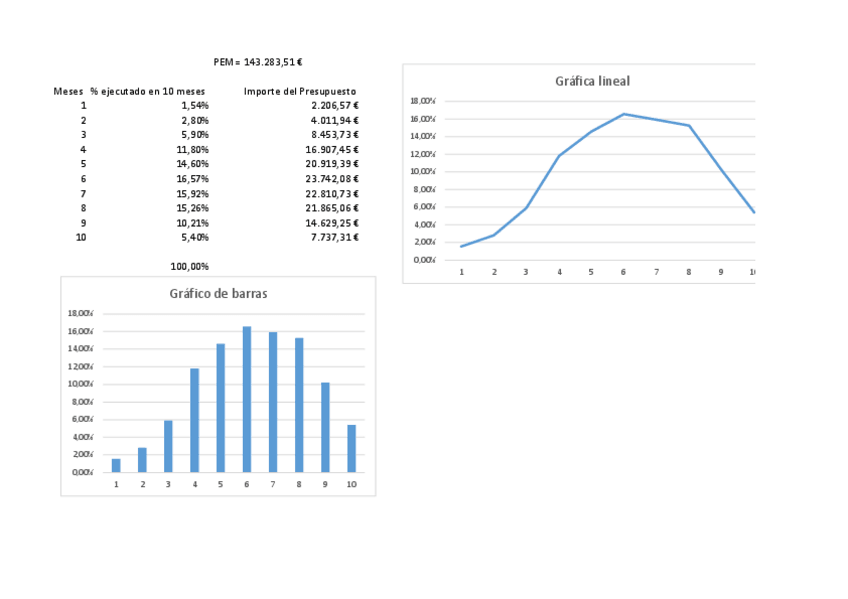Click the 100,00% total cell
The image size is (848, 599).
[190, 267]
